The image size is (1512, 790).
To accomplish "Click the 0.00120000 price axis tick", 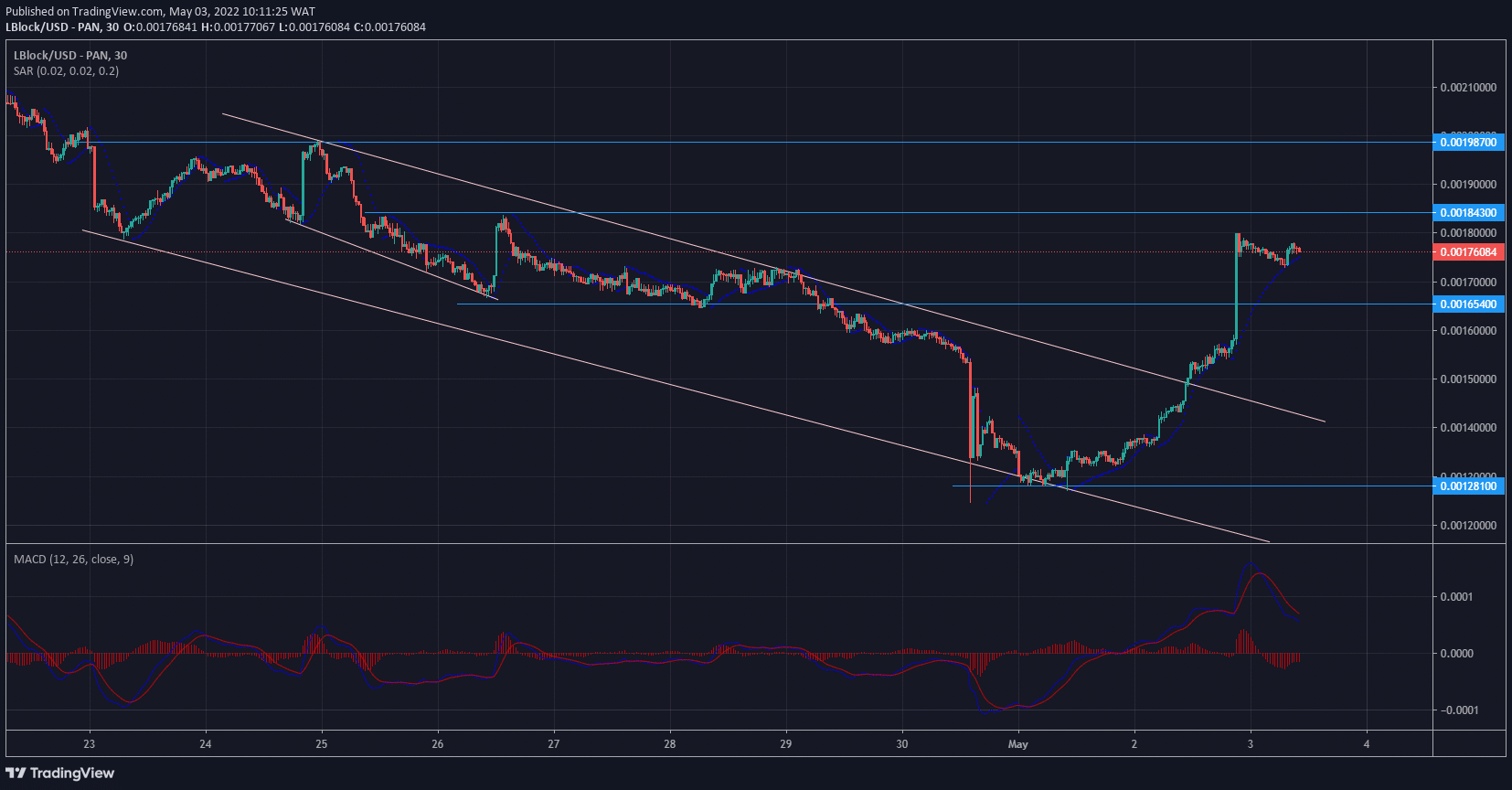I will 1468,526.
